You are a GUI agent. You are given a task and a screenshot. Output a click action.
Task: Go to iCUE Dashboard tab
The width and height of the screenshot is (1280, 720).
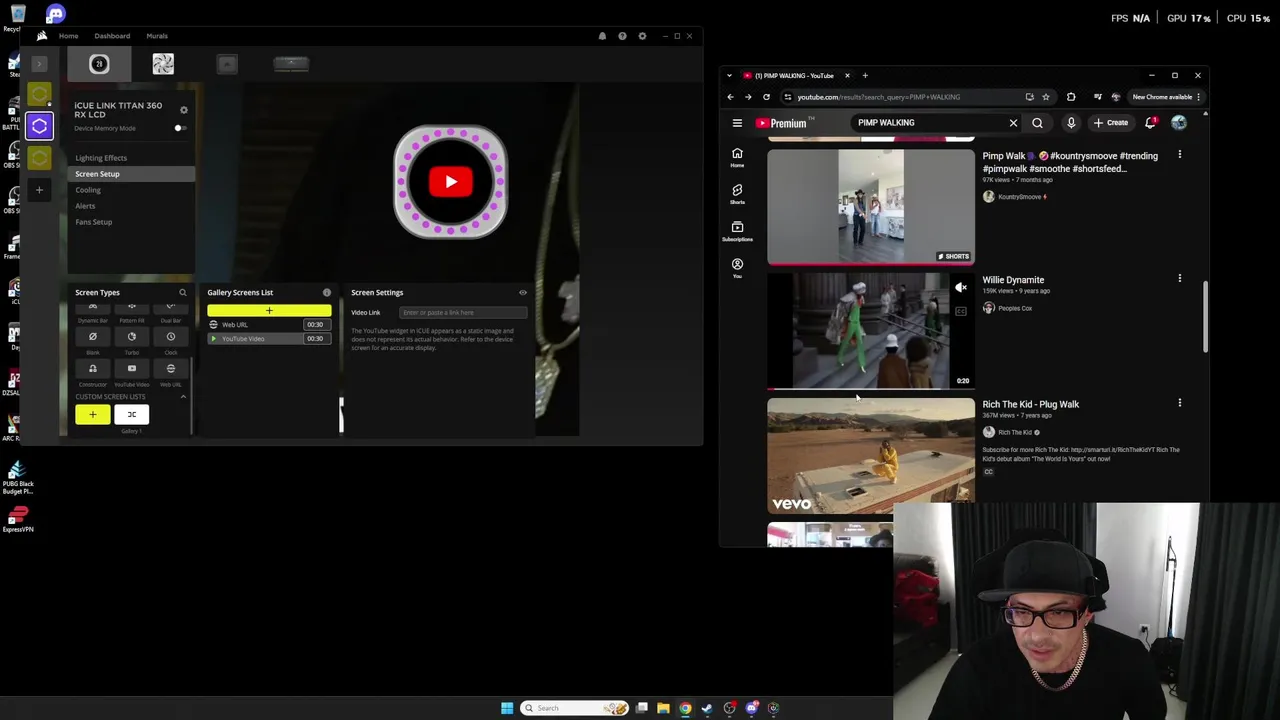(x=112, y=36)
